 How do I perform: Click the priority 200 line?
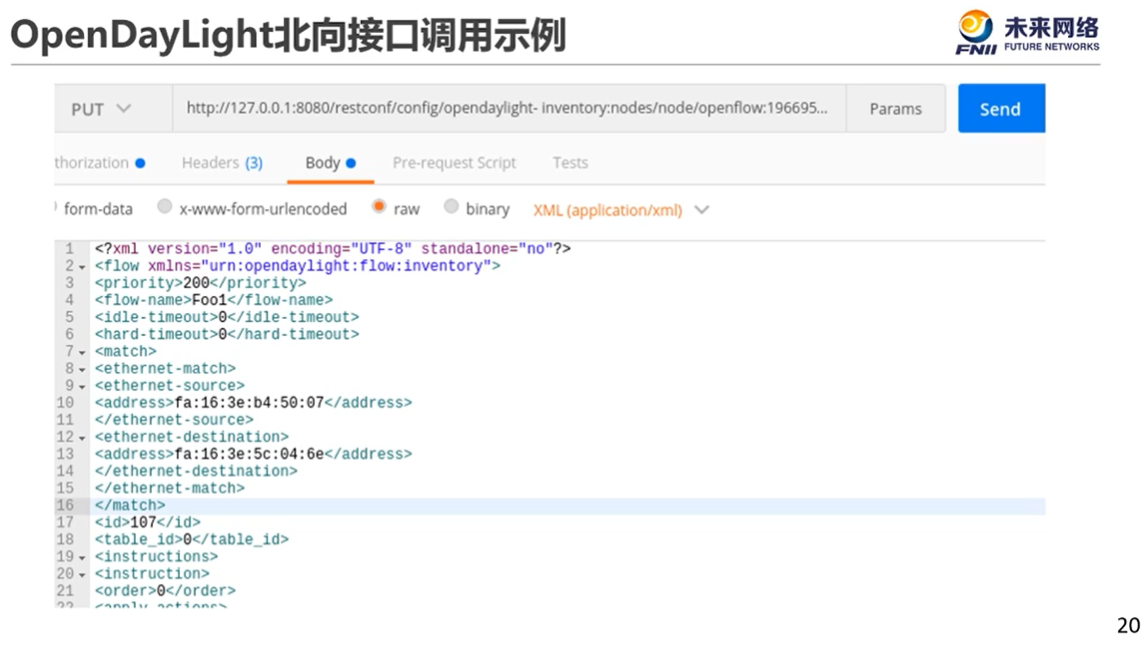coord(200,283)
